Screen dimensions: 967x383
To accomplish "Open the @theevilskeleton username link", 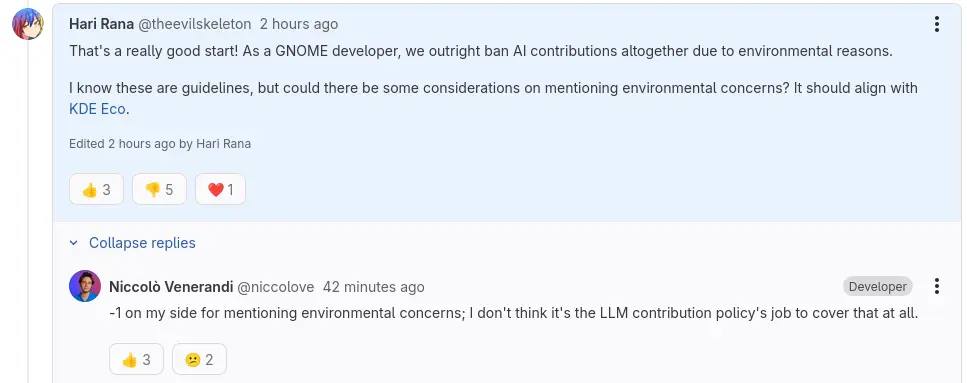I will click(194, 24).
